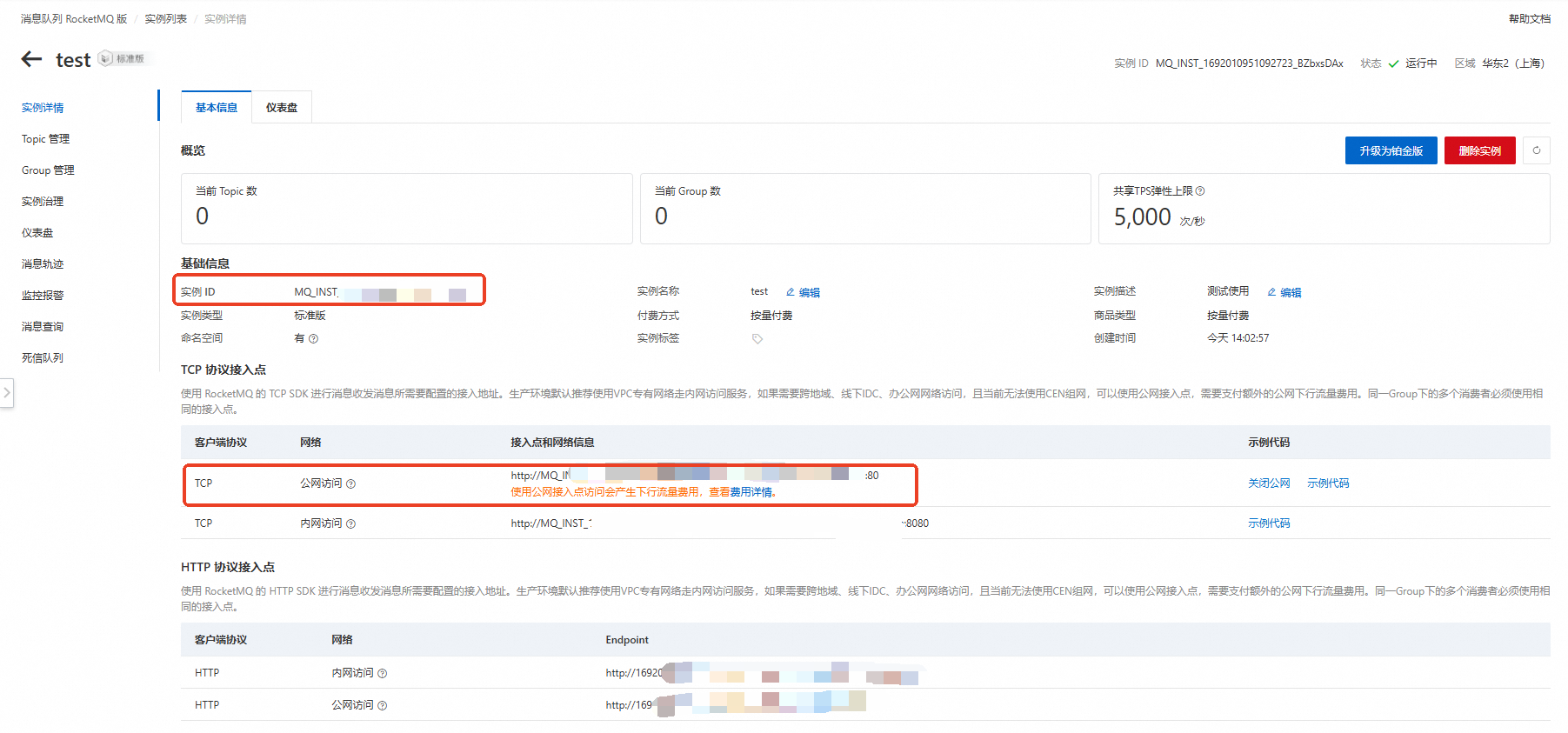Select the header instance ID MQ_INST_1692010951092723_BZbxsDAx
This screenshot has height=733, width=1568.
coord(1250,63)
